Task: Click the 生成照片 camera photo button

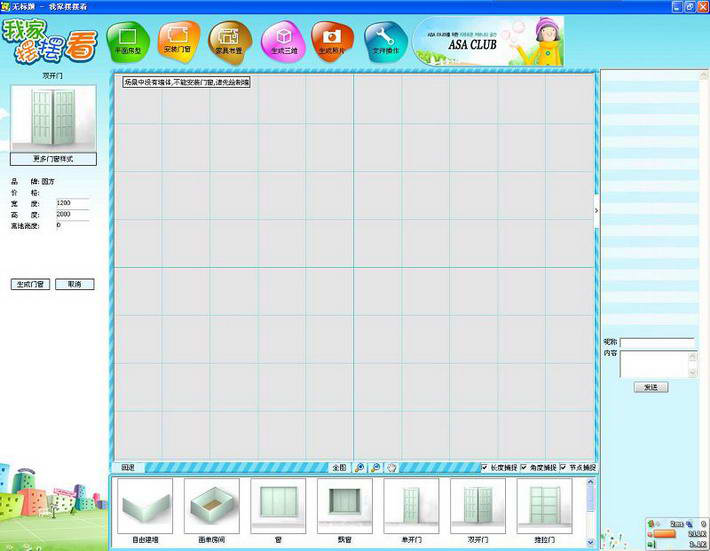Action: (x=332, y=42)
